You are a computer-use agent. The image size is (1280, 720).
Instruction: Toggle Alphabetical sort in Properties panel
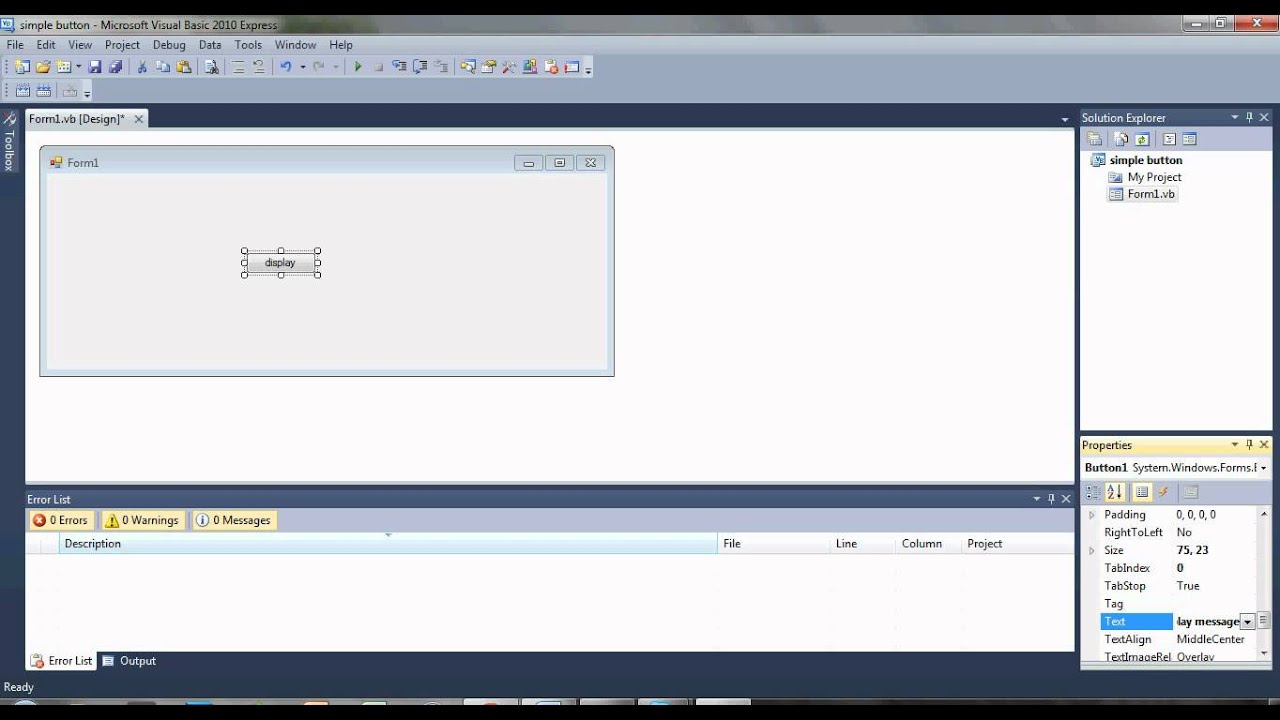[1116, 492]
